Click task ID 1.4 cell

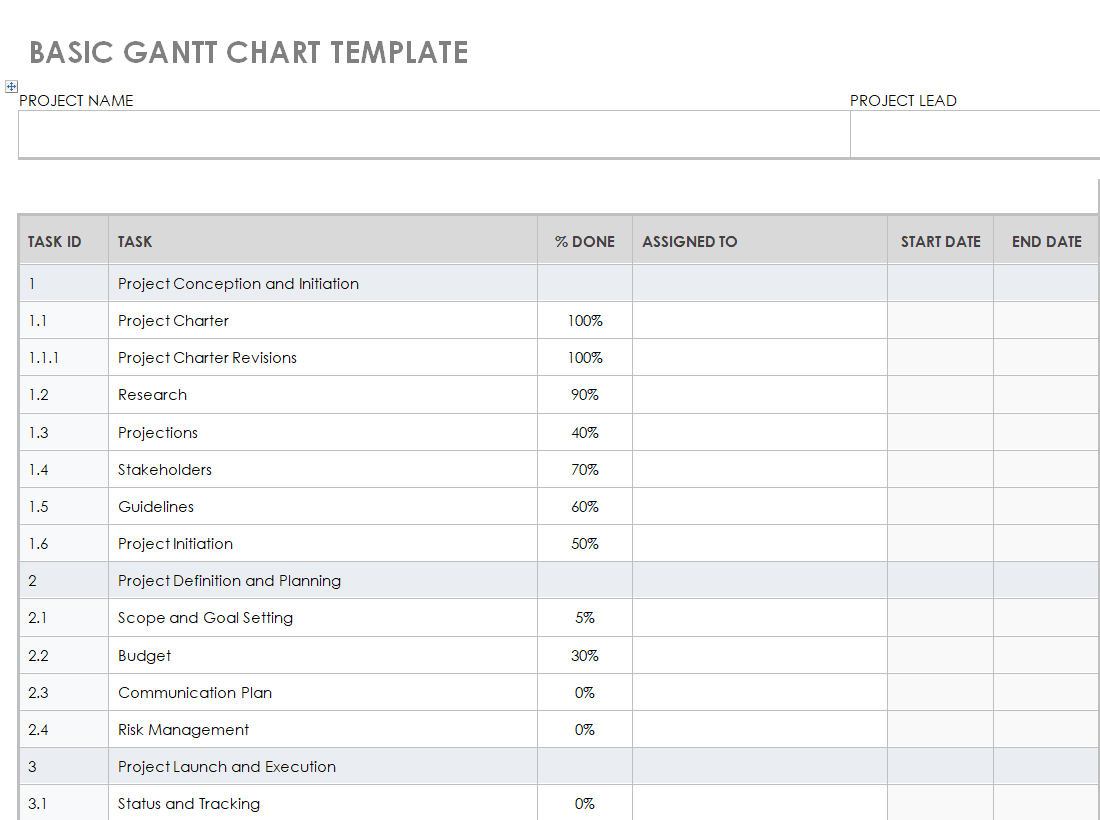64,469
